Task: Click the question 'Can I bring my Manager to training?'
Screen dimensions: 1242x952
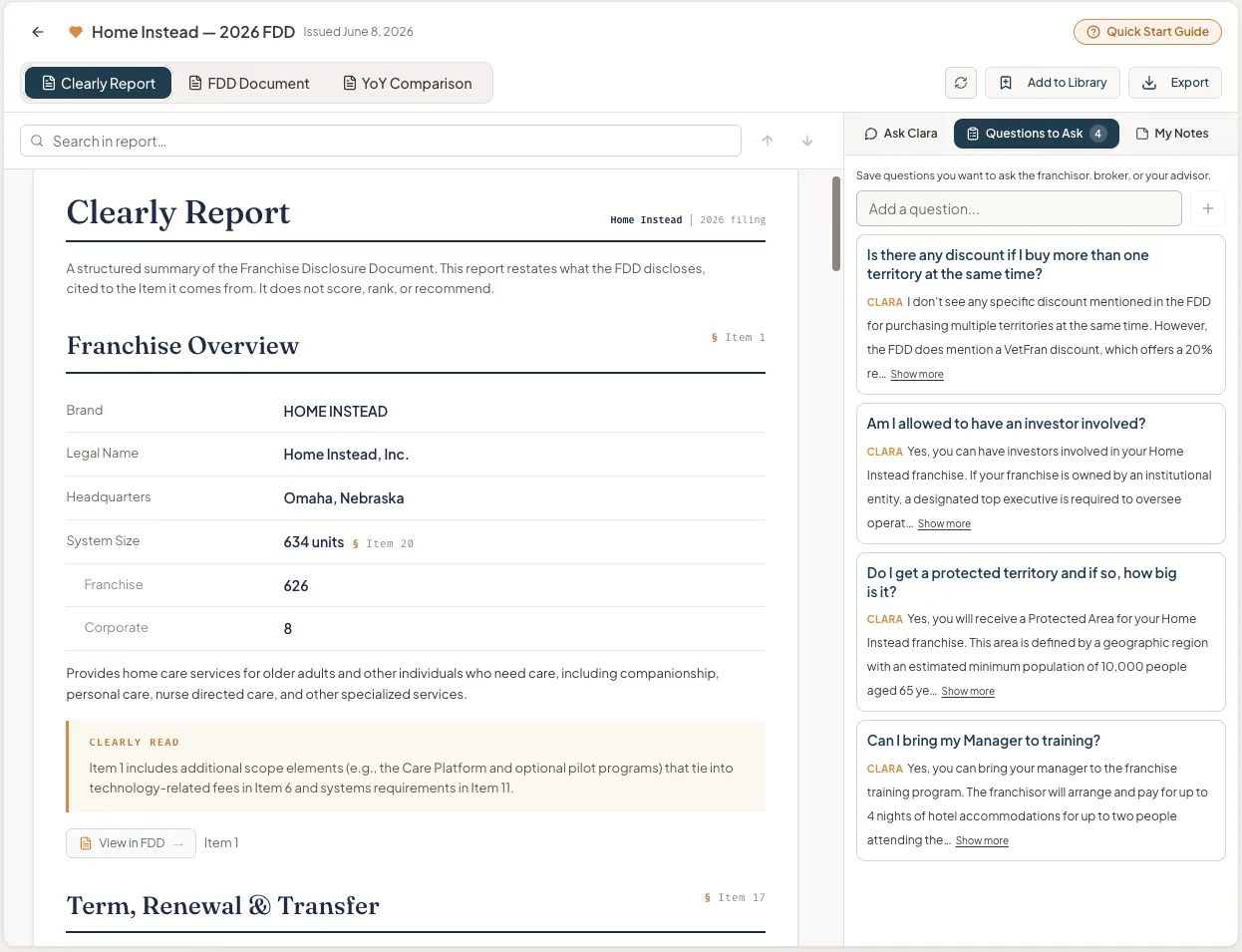Action: pyautogui.click(x=984, y=741)
